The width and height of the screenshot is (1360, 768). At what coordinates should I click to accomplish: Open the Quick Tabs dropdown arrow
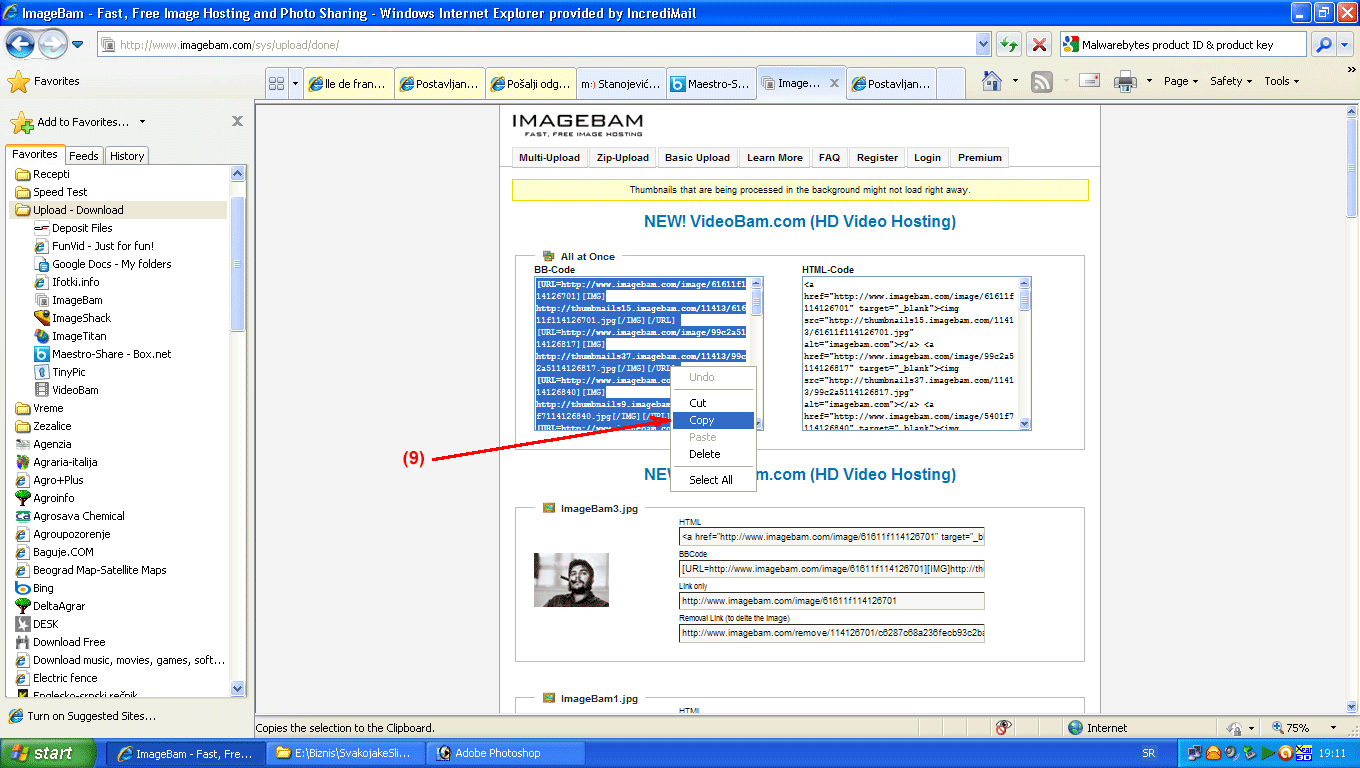click(295, 84)
